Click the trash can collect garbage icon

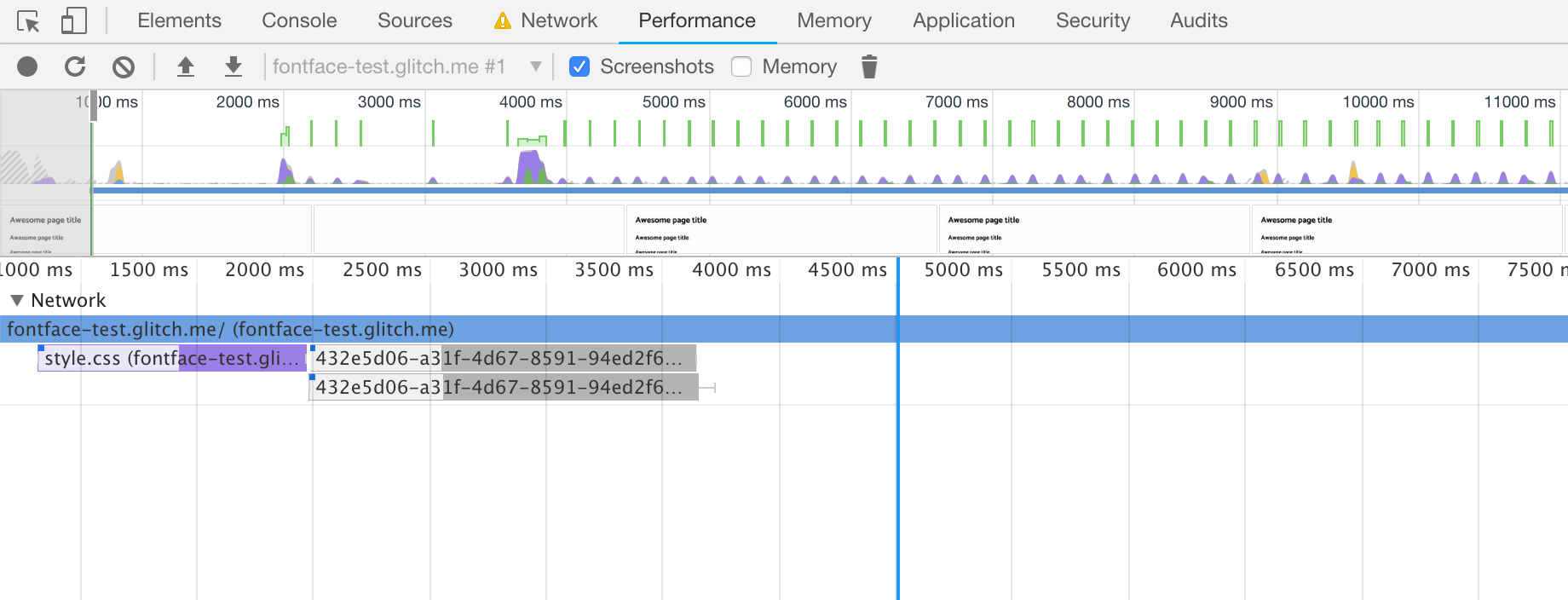point(868,66)
